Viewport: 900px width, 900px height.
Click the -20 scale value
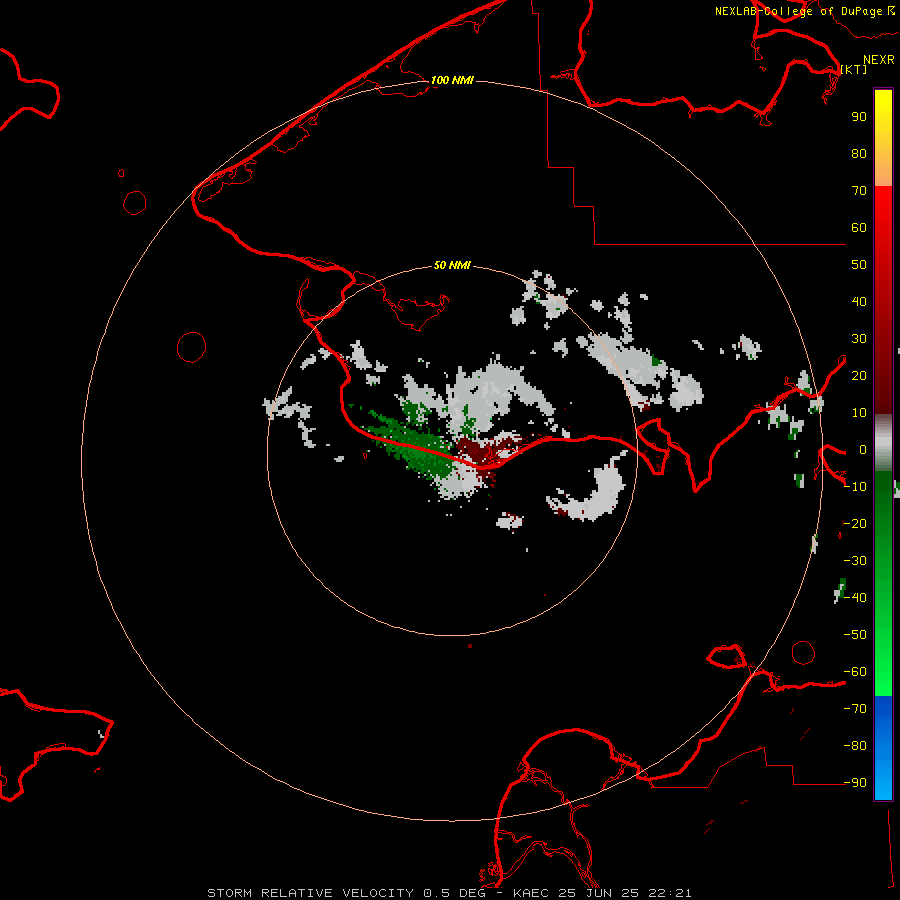tap(855, 523)
